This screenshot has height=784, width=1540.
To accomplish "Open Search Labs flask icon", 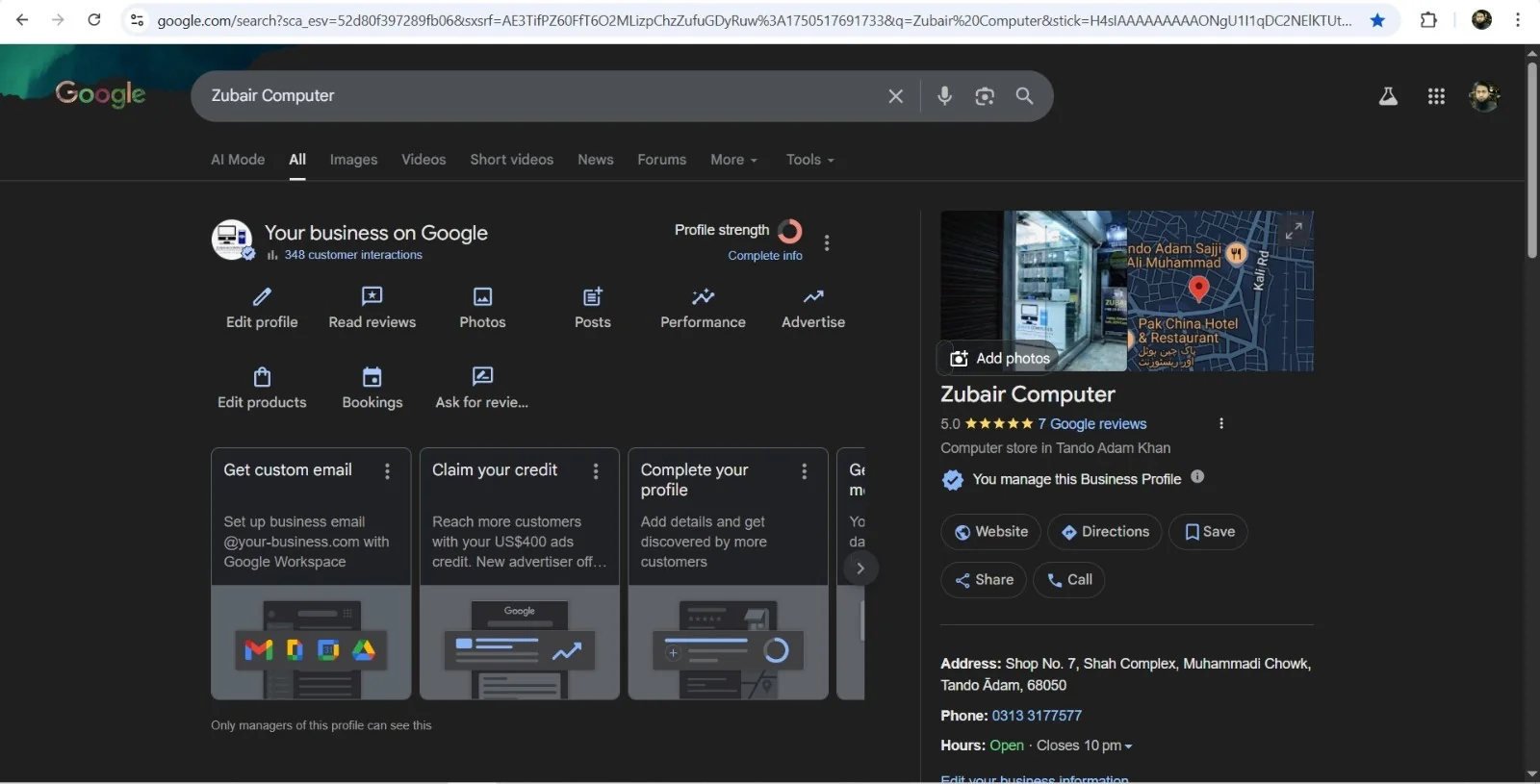I will click(x=1388, y=96).
